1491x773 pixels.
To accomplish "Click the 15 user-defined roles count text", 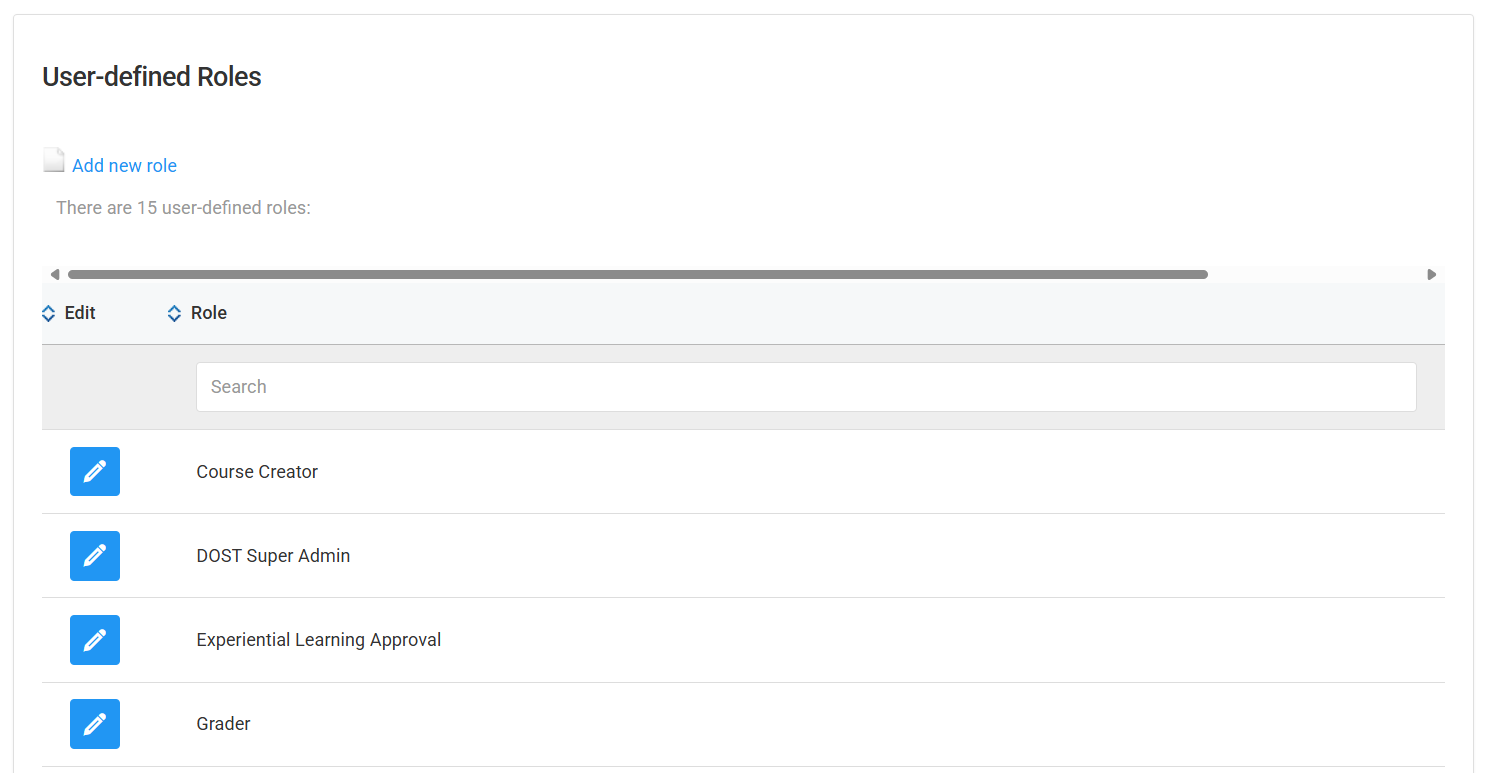I will click(183, 208).
